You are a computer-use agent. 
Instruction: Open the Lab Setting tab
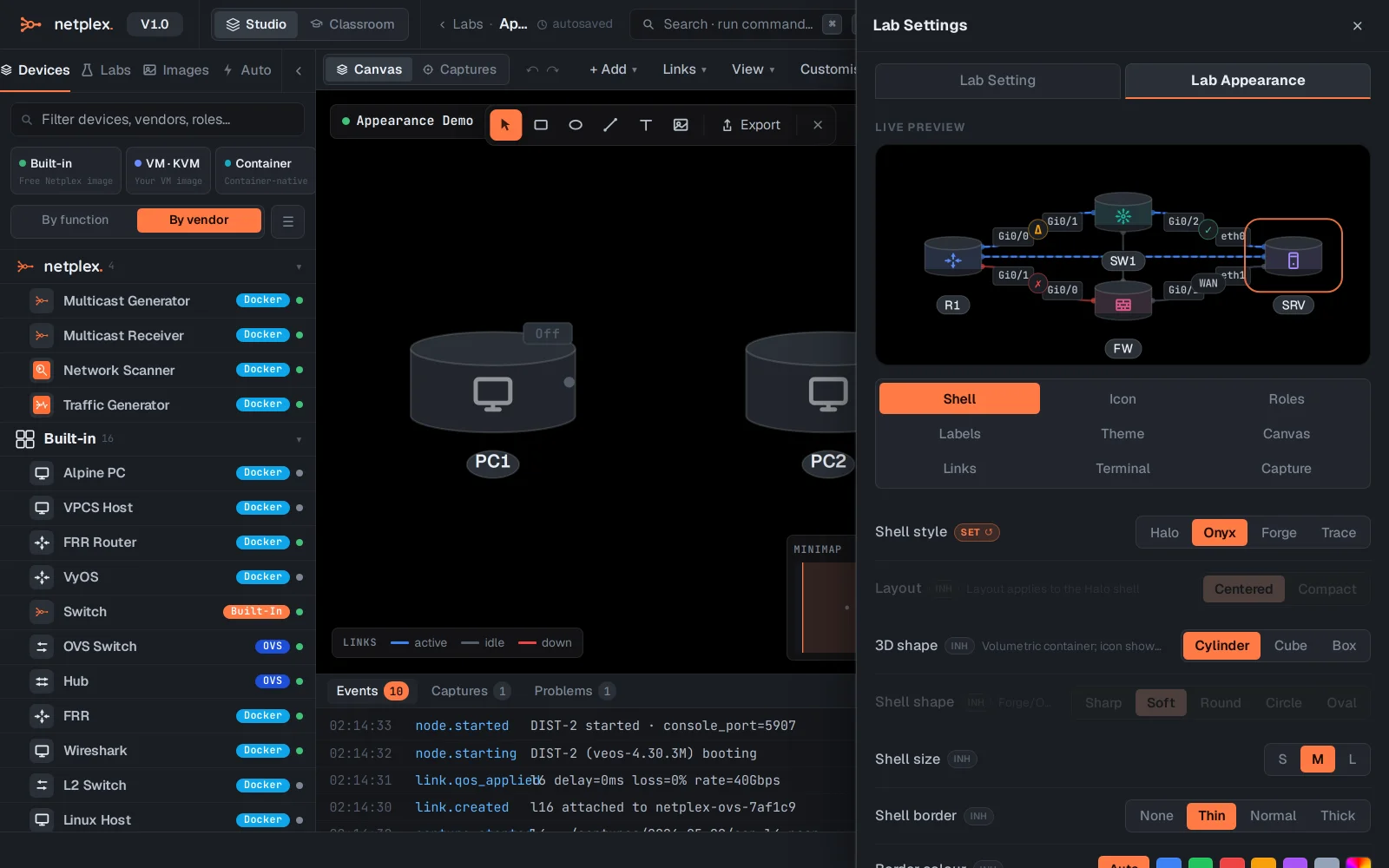(x=997, y=81)
